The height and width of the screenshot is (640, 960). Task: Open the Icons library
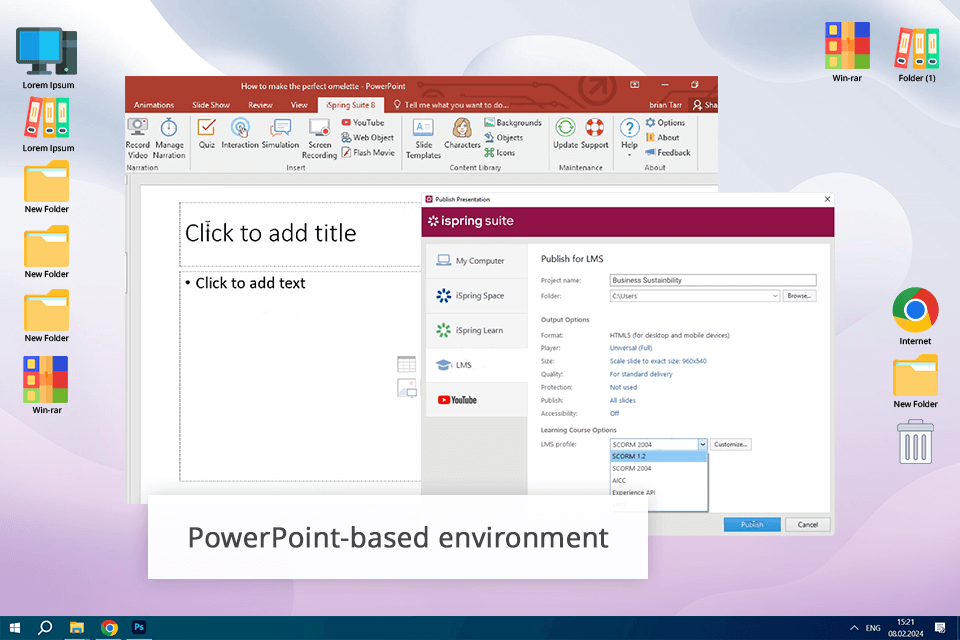click(x=500, y=152)
